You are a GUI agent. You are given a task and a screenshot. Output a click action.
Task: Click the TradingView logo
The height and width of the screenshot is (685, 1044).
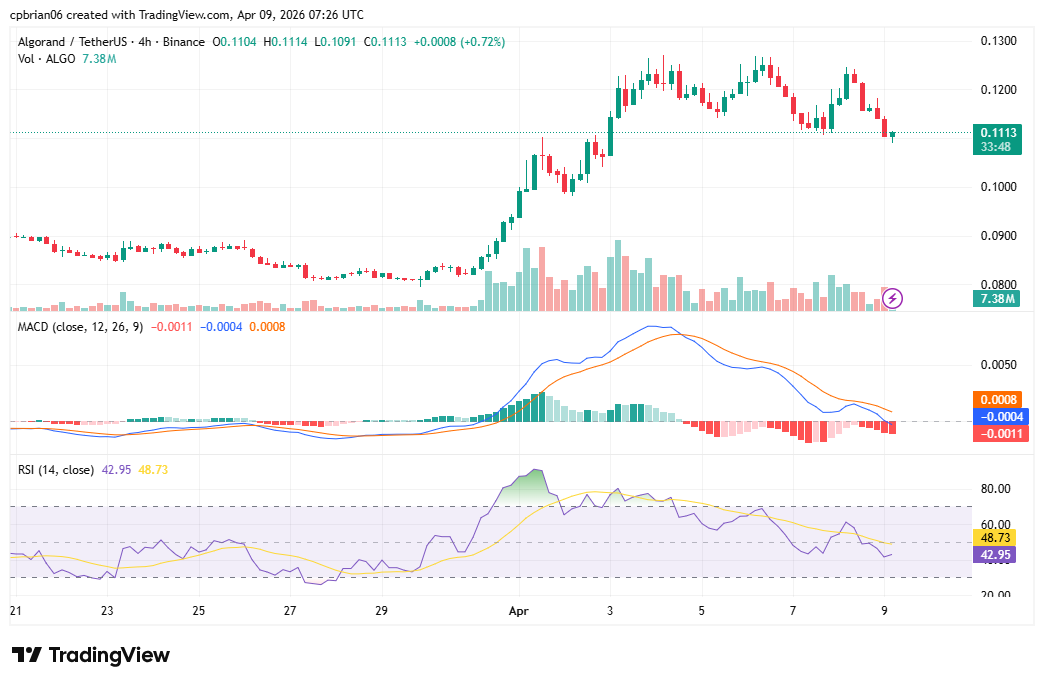(91, 655)
